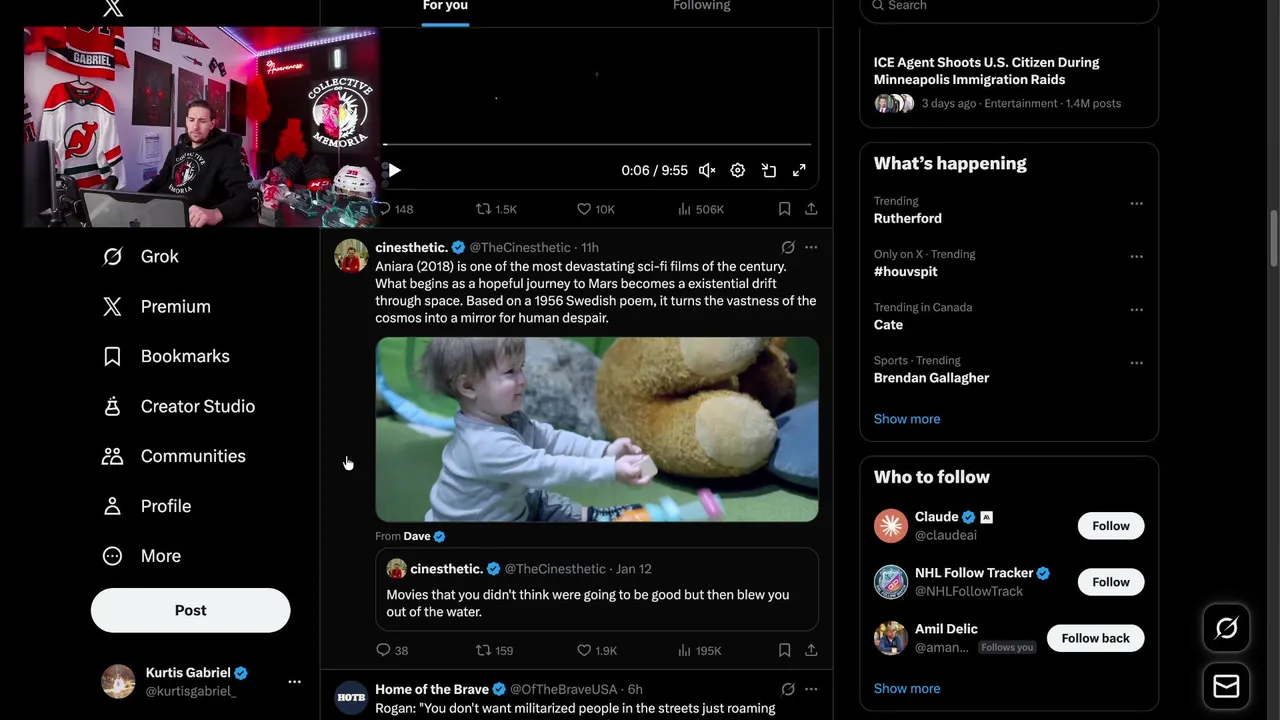Open Creator Studio
Image resolution: width=1280 pixels, height=720 pixels.
tap(178, 406)
